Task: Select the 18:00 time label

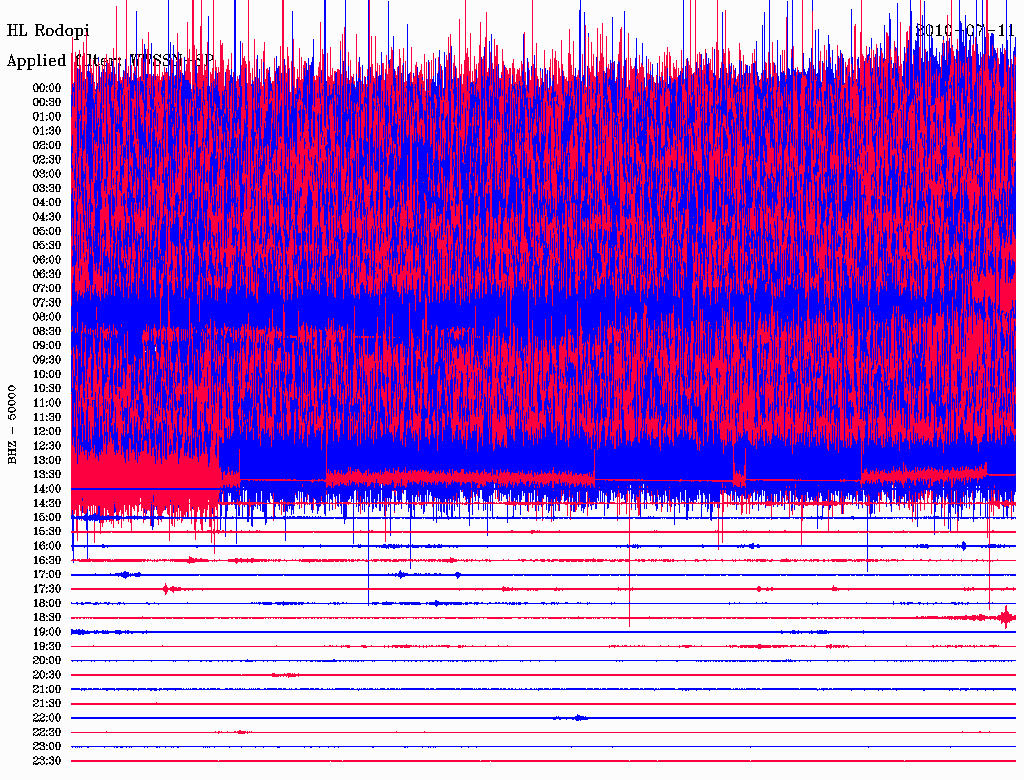Action: tap(47, 604)
